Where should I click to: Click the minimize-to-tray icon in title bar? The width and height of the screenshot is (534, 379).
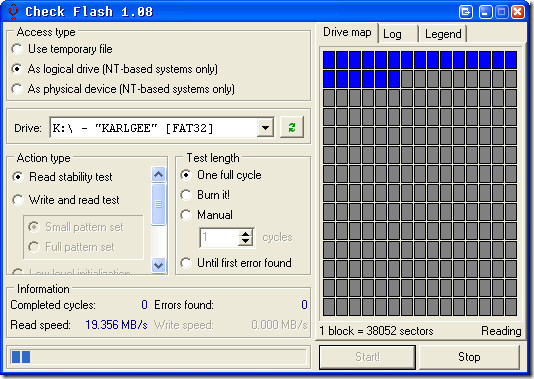coord(466,12)
